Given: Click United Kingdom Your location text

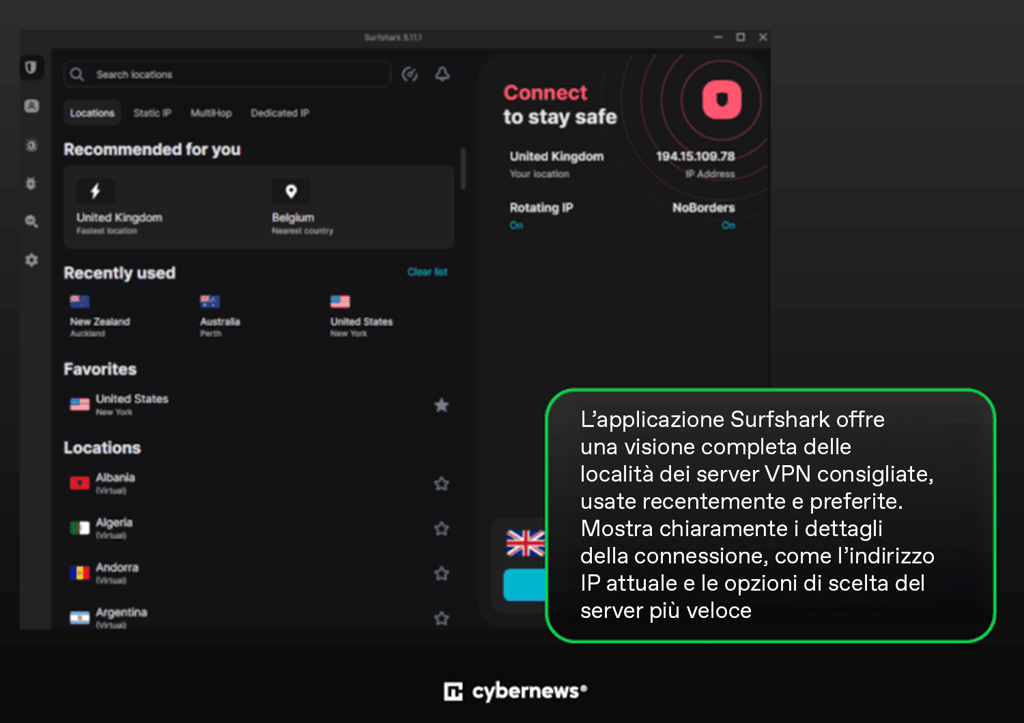Looking at the screenshot, I should (x=556, y=163).
